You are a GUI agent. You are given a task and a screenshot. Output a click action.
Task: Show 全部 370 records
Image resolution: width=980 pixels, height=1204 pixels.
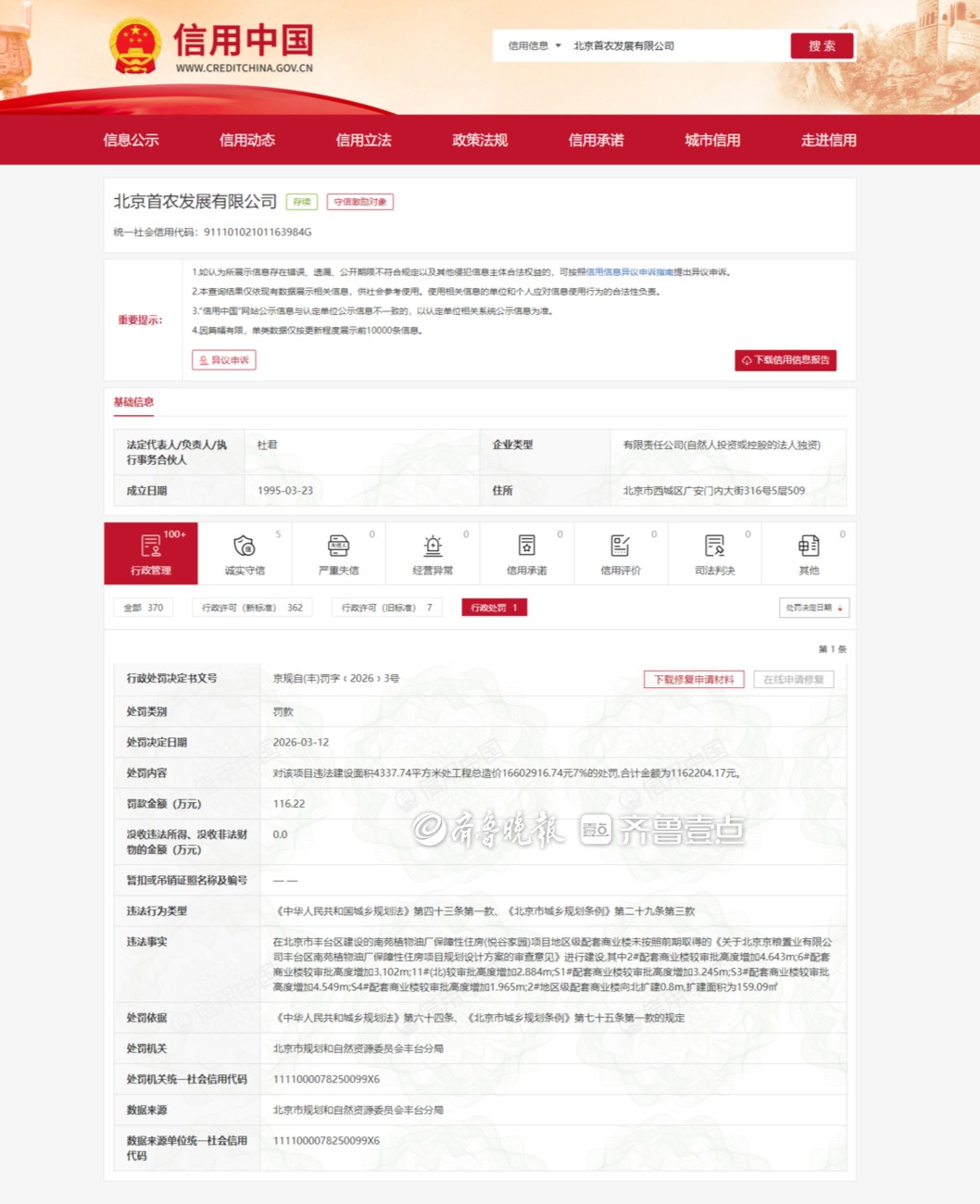144,608
